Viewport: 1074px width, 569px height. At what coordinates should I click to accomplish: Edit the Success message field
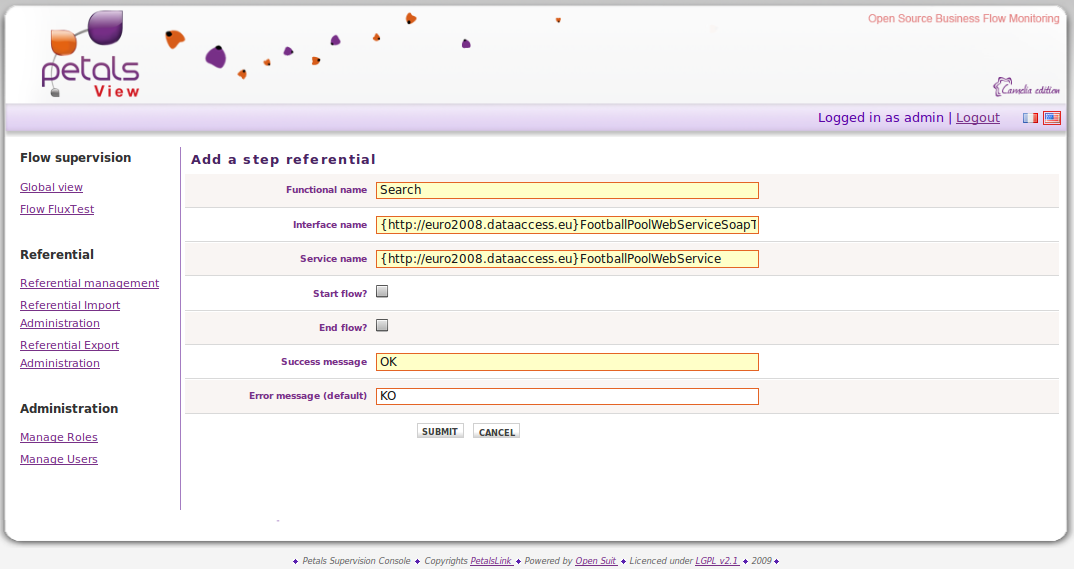tap(567, 362)
